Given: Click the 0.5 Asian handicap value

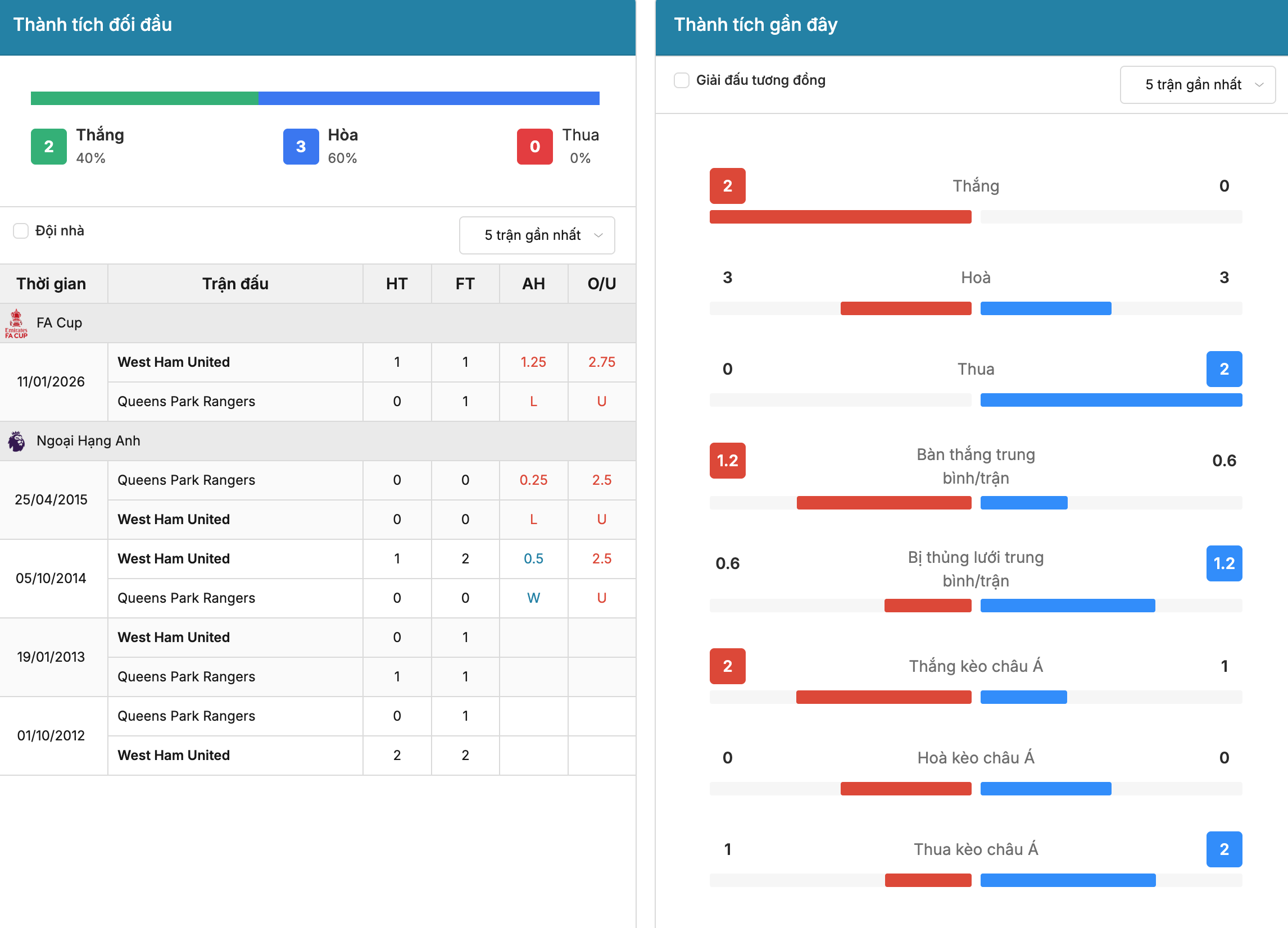Looking at the screenshot, I should coord(533,559).
